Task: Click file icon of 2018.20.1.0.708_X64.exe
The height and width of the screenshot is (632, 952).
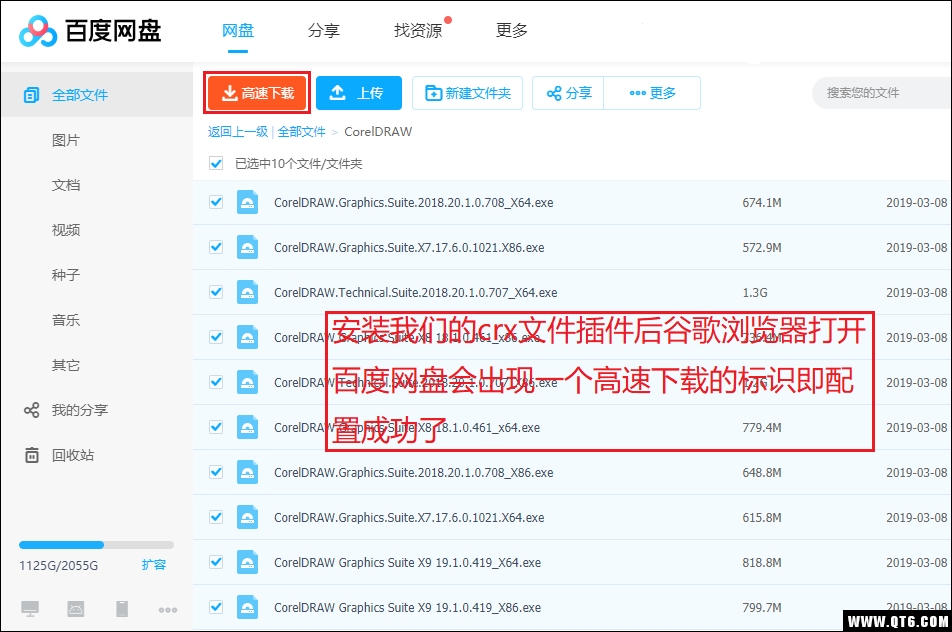Action: 247,202
